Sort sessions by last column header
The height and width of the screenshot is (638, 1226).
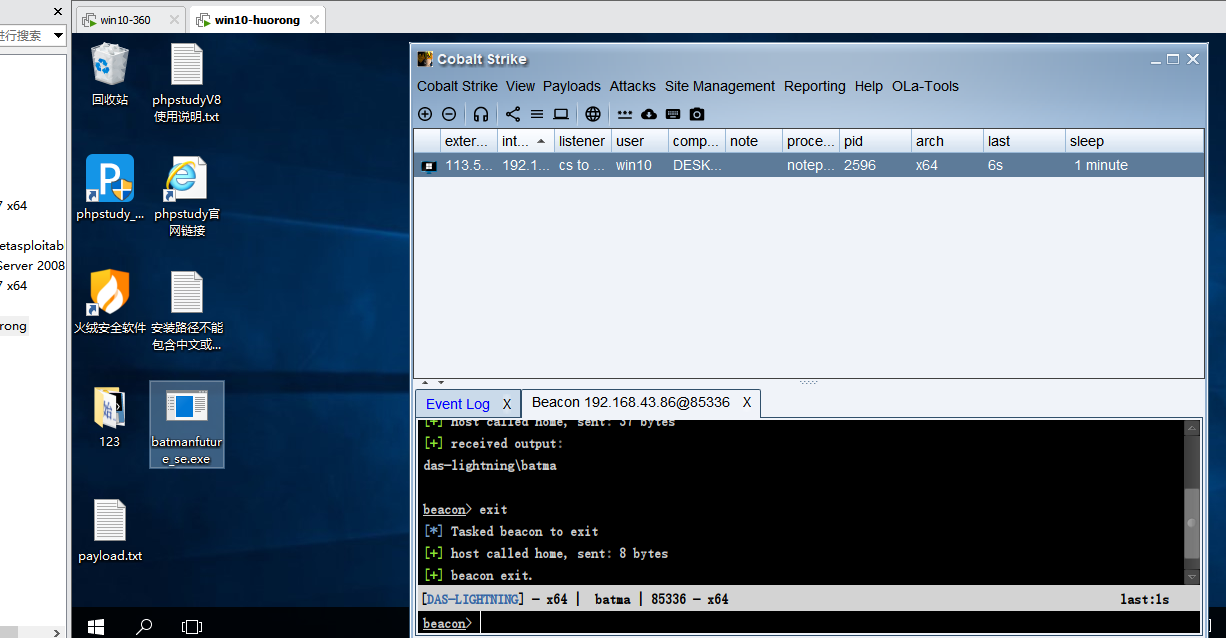[1024, 141]
